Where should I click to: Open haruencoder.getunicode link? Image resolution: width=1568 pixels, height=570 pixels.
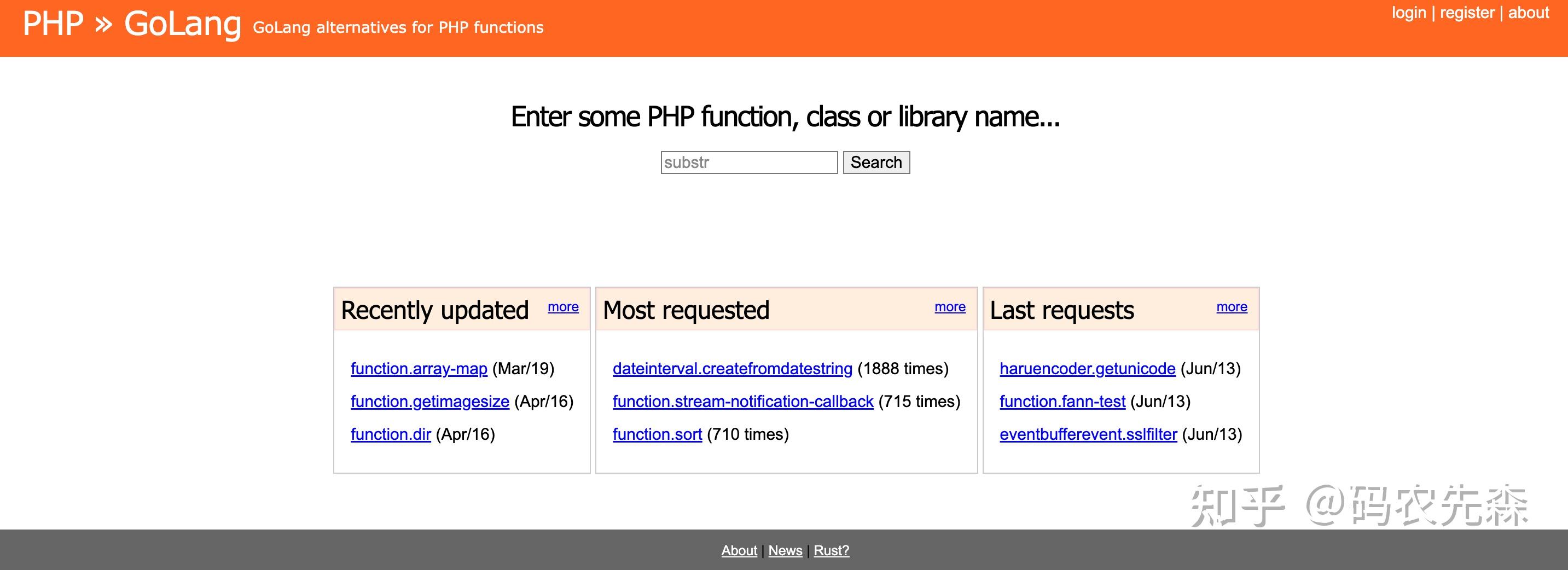1087,369
